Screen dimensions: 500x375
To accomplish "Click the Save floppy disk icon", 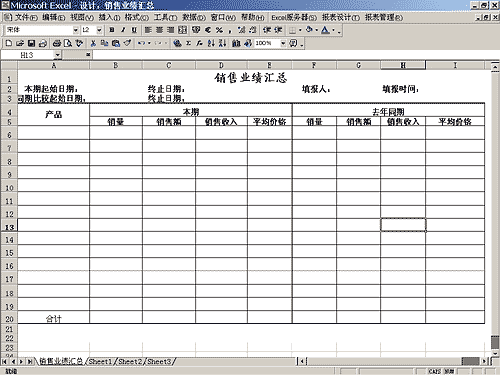I will (x=31, y=43).
